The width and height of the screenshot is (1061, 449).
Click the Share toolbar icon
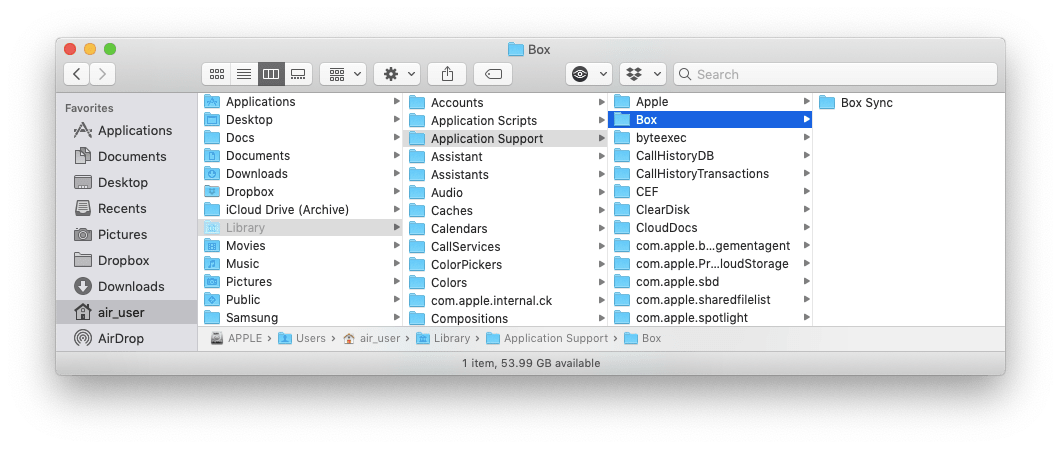(x=447, y=74)
